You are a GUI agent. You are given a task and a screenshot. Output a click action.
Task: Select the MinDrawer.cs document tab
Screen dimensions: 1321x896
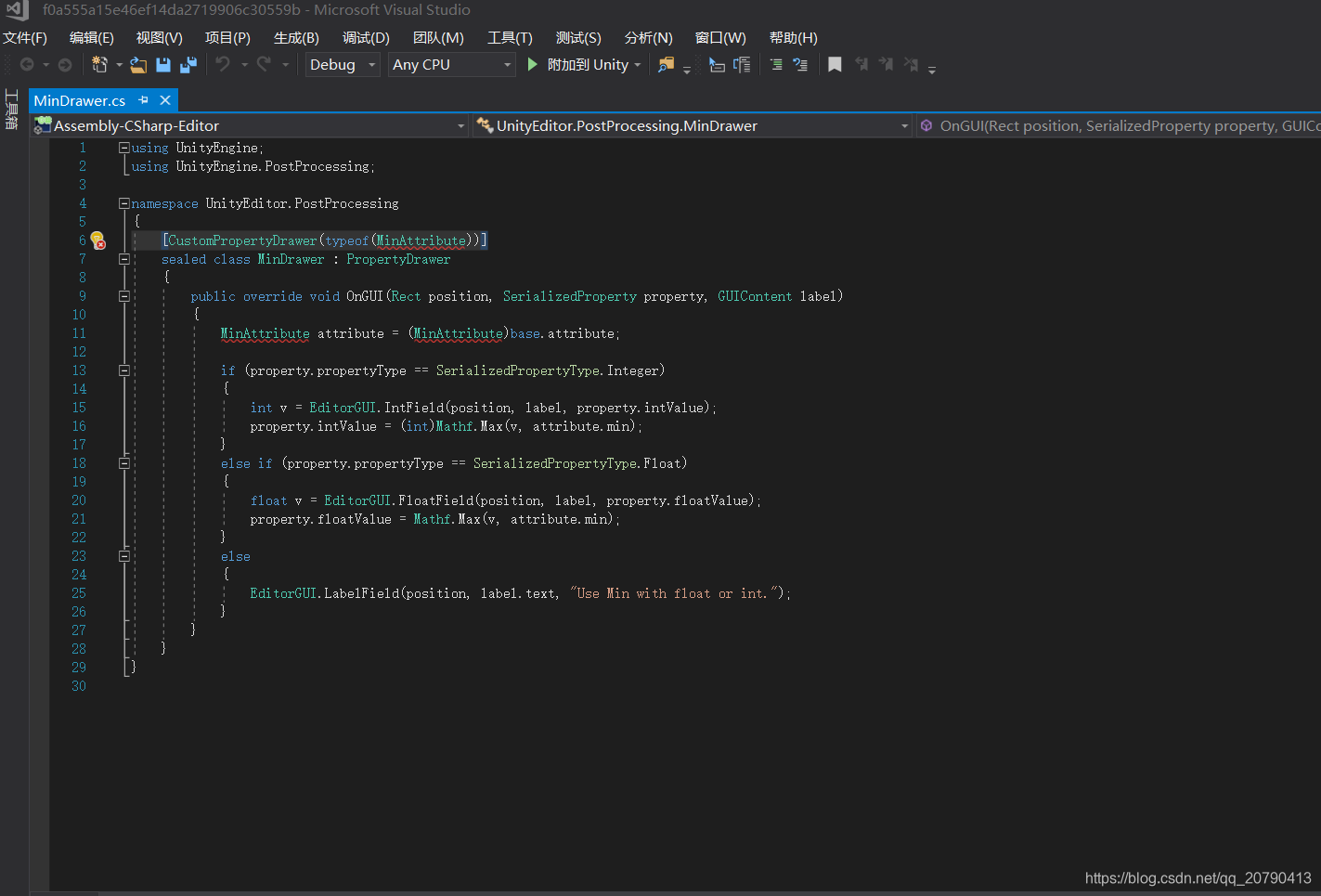[80, 100]
